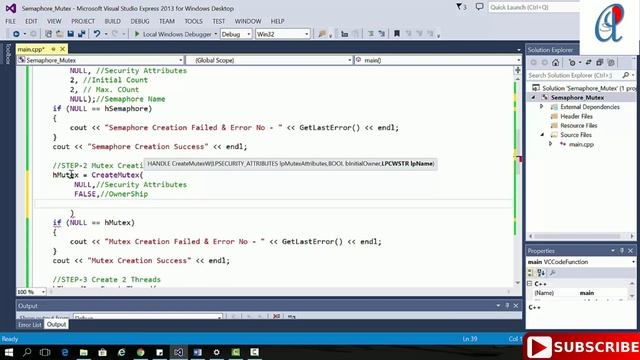Screen dimensions: 640x360
Task: Select Header Files in Solution Explorer
Action: [576, 116]
